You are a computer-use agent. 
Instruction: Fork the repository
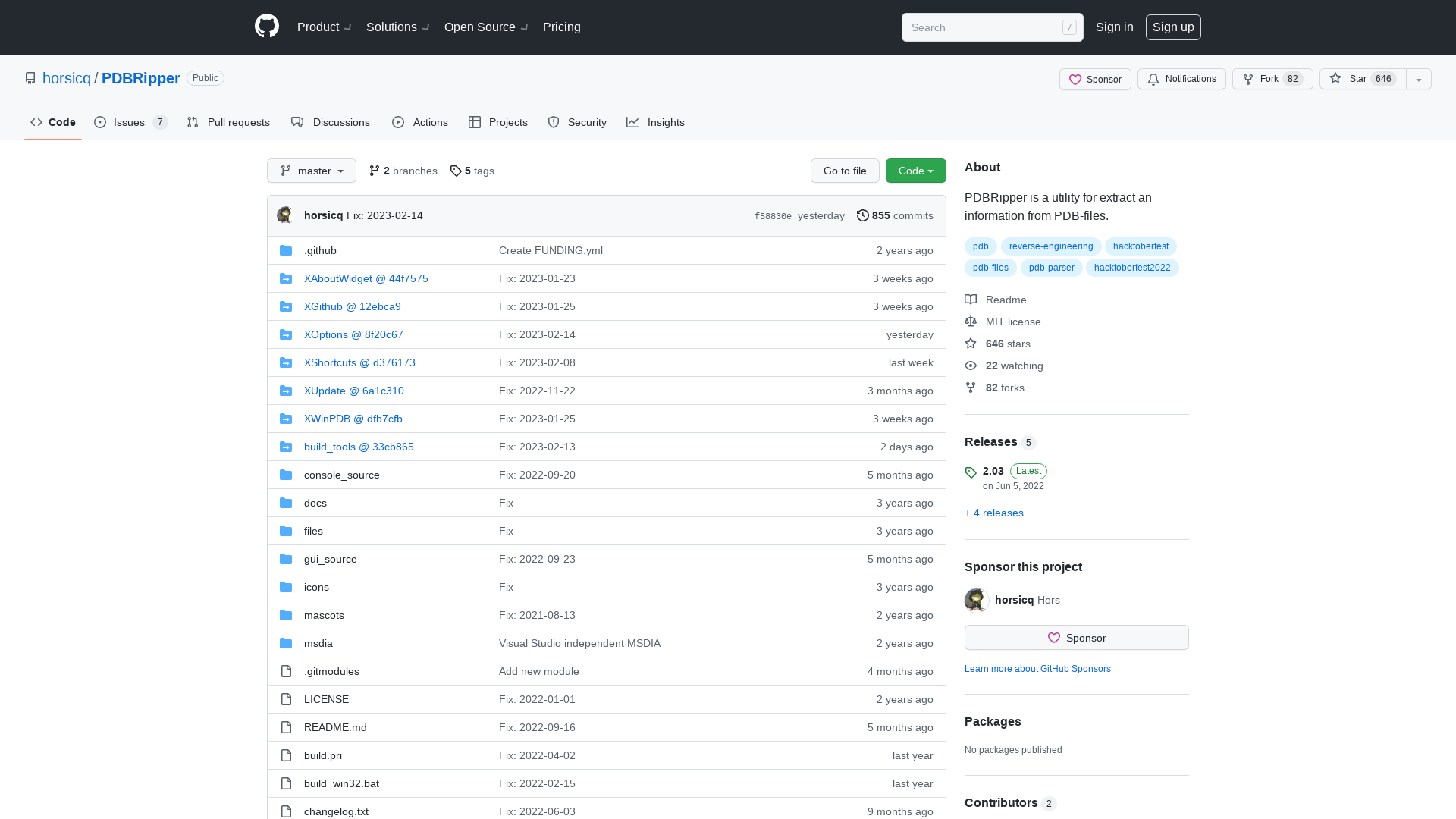tap(1272, 79)
